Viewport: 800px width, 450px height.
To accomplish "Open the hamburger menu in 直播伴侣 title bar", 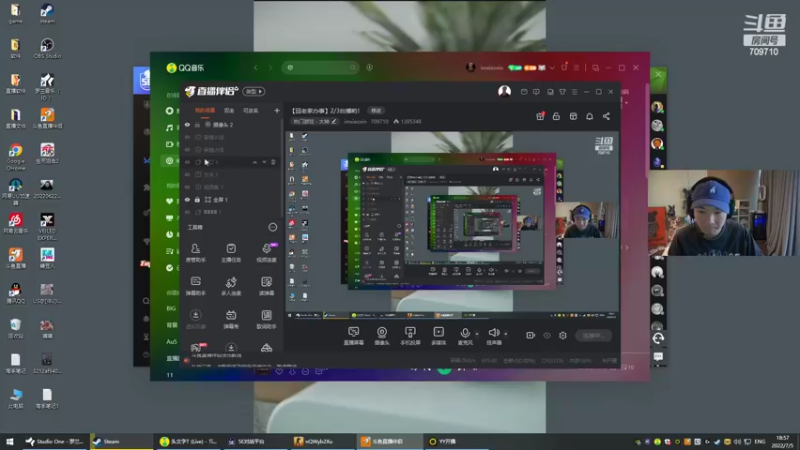I will click(x=574, y=92).
